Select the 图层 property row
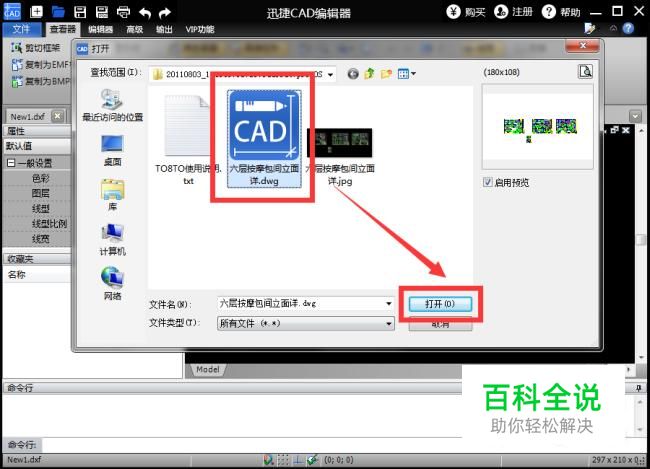Screen dimensions: 650x469 (x=40, y=194)
